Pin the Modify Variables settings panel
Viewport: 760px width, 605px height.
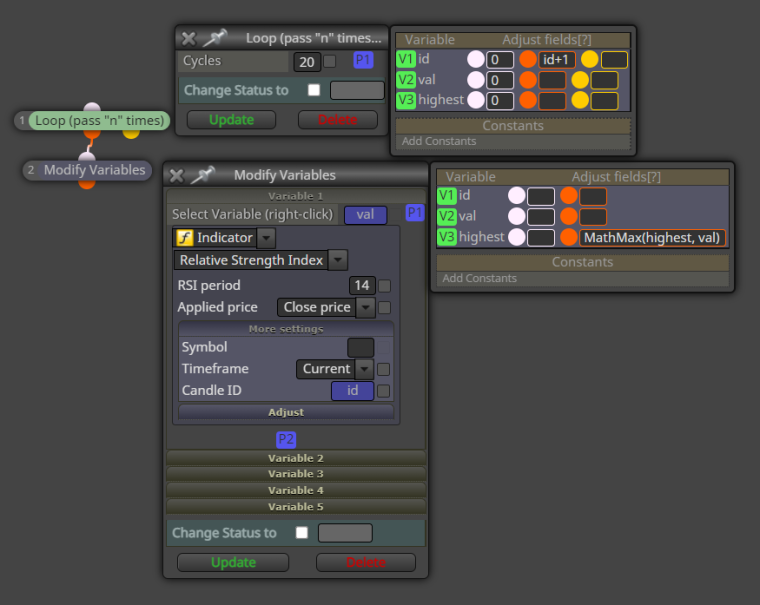(x=203, y=175)
